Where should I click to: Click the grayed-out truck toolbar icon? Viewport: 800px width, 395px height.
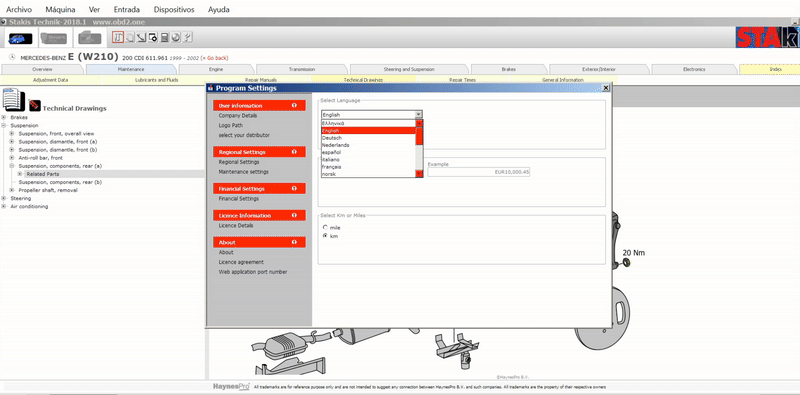point(54,38)
